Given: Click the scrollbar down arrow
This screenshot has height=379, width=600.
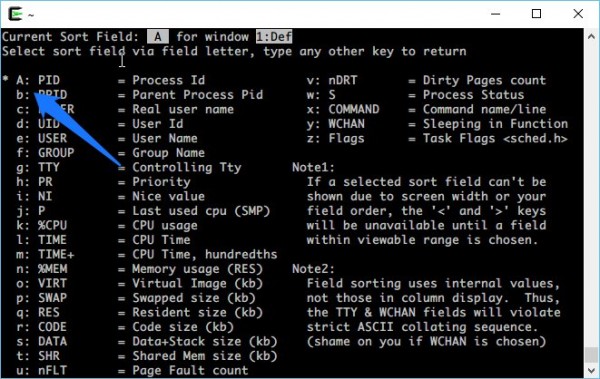Looking at the screenshot, I should tap(591, 371).
